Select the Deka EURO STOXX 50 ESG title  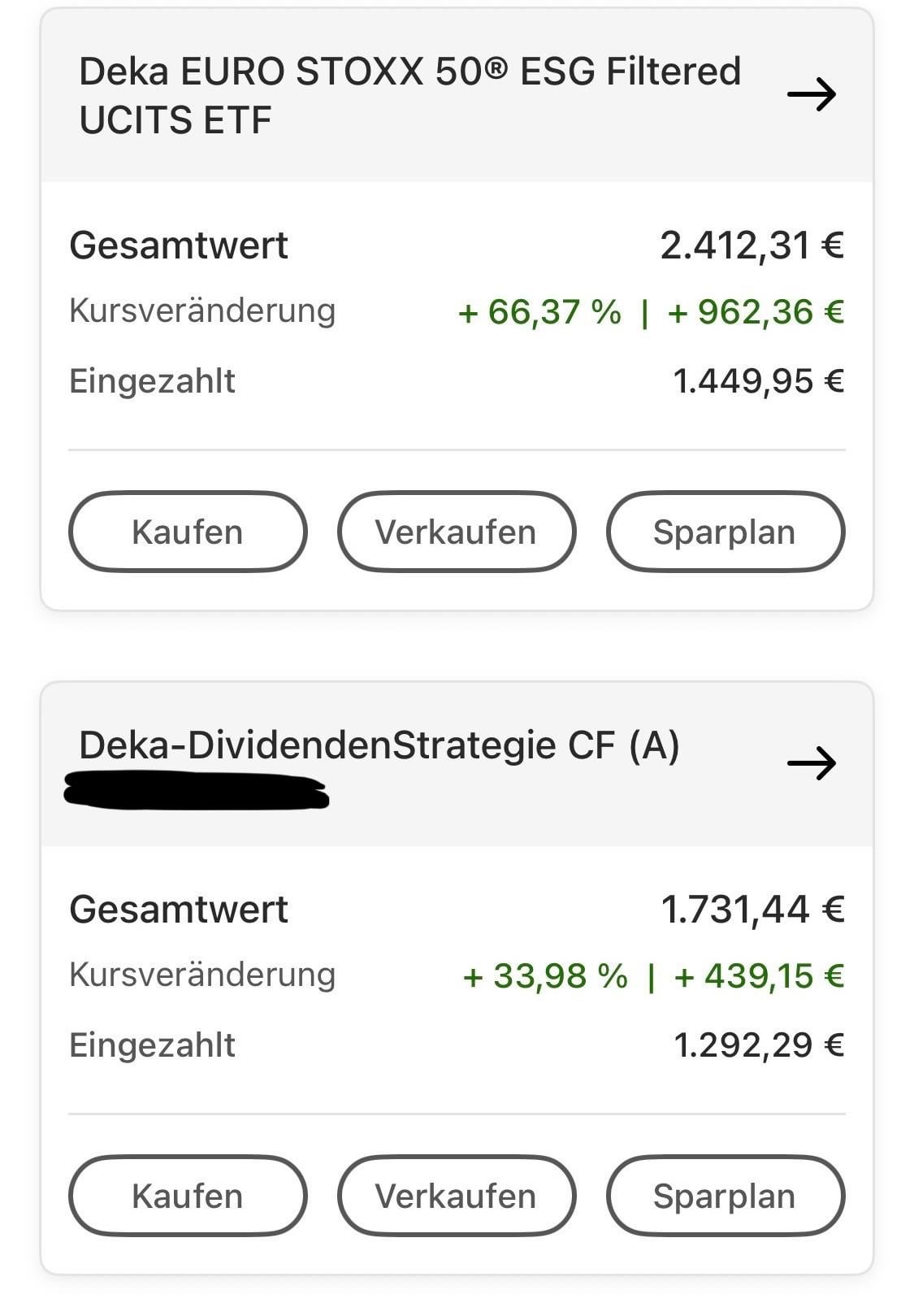pos(409,95)
